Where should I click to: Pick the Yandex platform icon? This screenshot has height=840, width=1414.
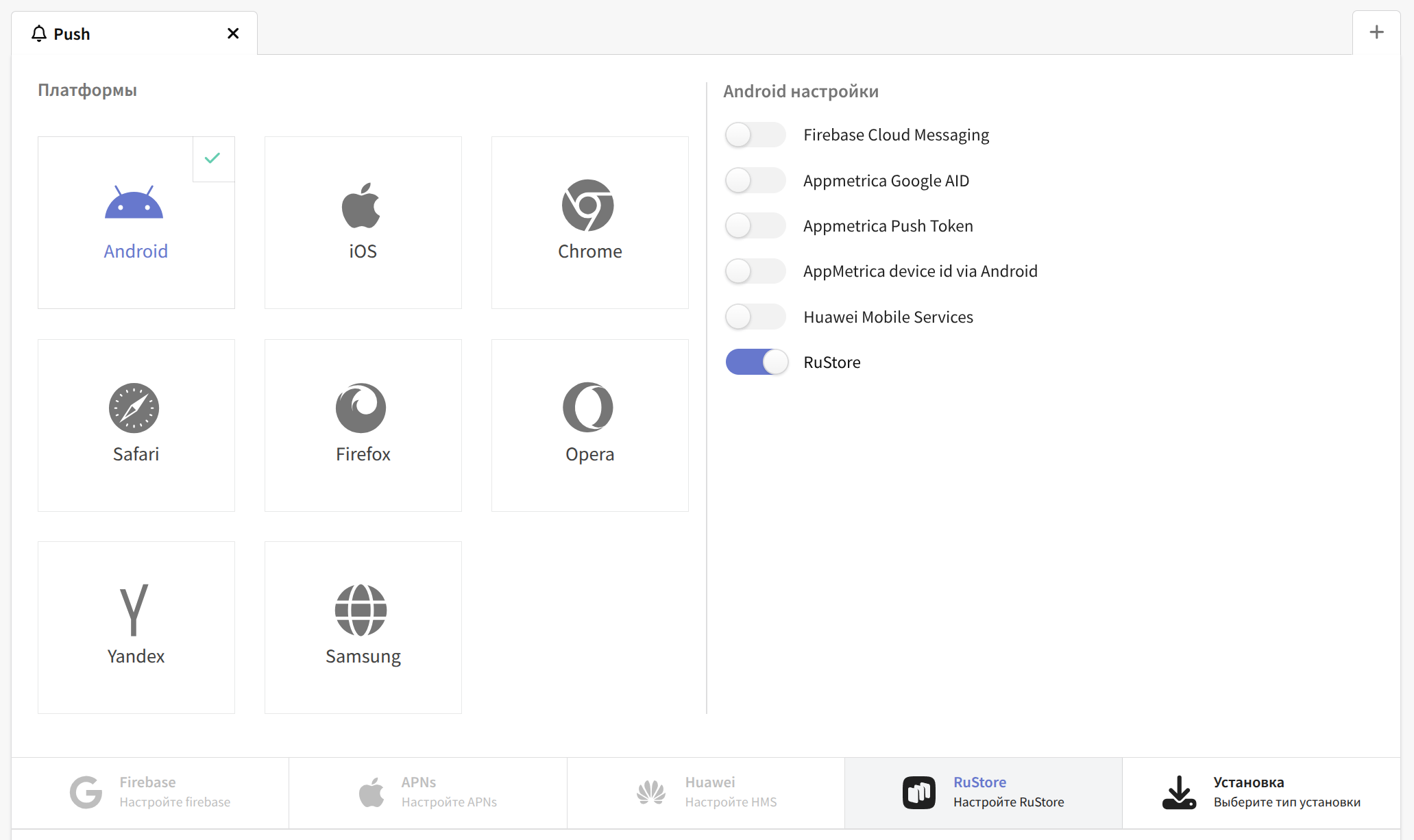coord(134,610)
